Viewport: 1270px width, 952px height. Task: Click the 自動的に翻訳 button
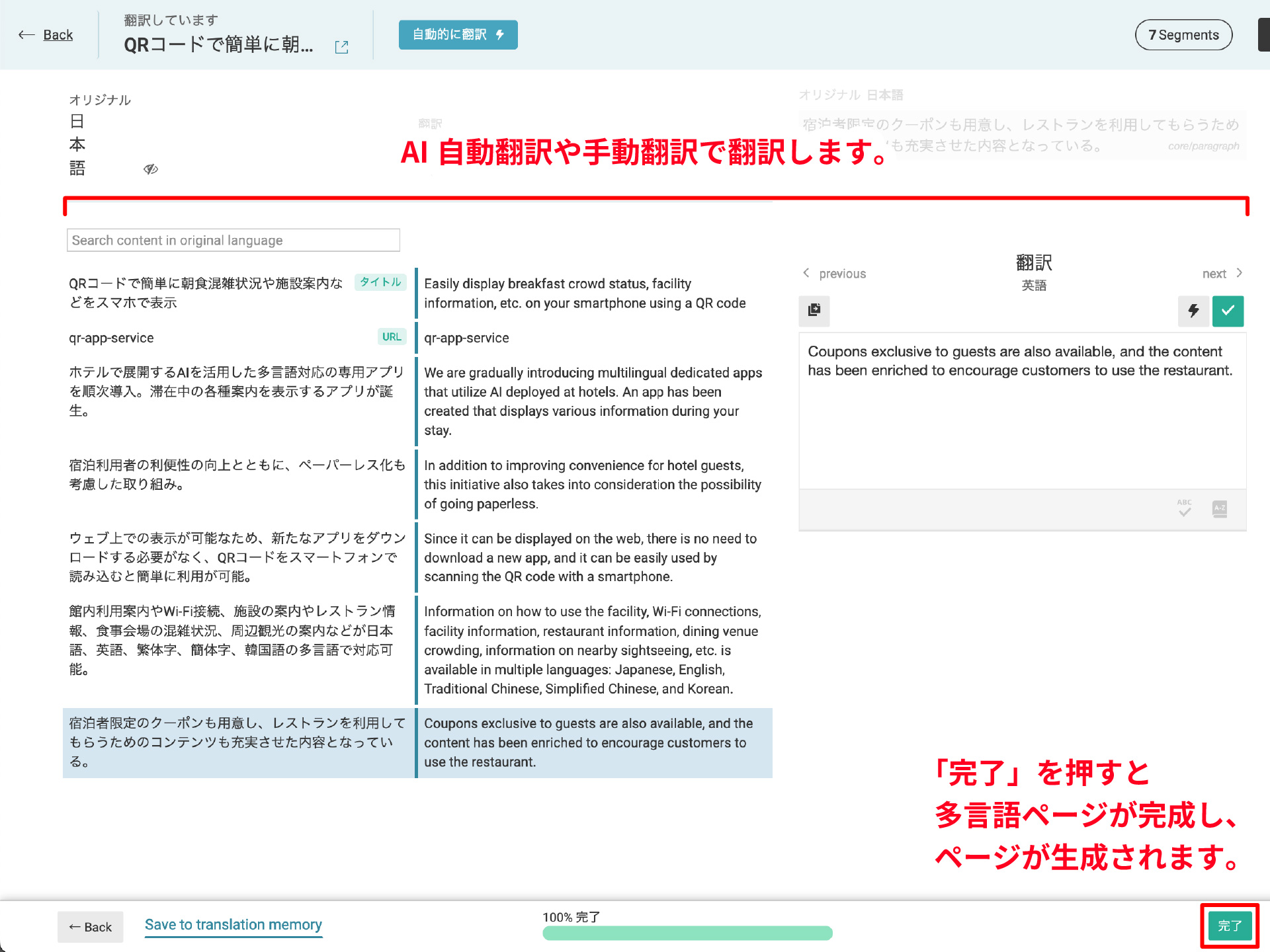tap(458, 35)
